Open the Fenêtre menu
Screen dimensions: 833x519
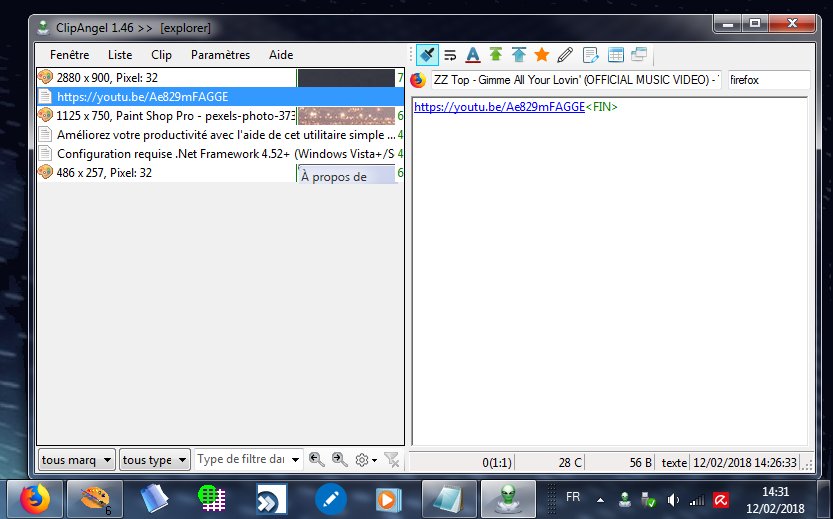point(70,55)
